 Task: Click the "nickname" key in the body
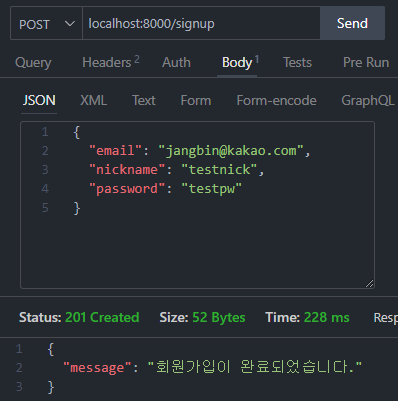point(127,170)
